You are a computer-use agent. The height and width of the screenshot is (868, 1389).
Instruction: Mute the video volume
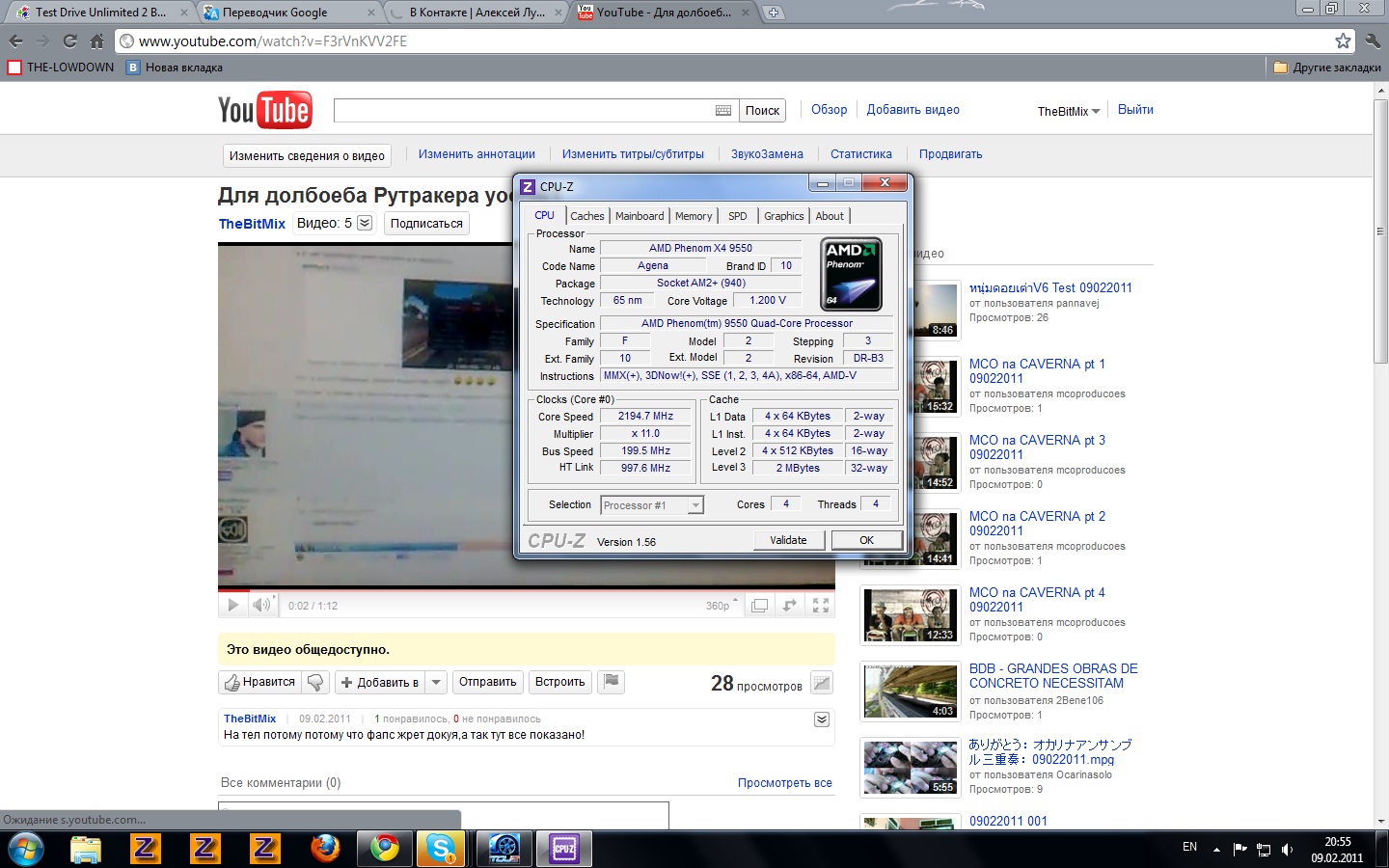click(261, 606)
